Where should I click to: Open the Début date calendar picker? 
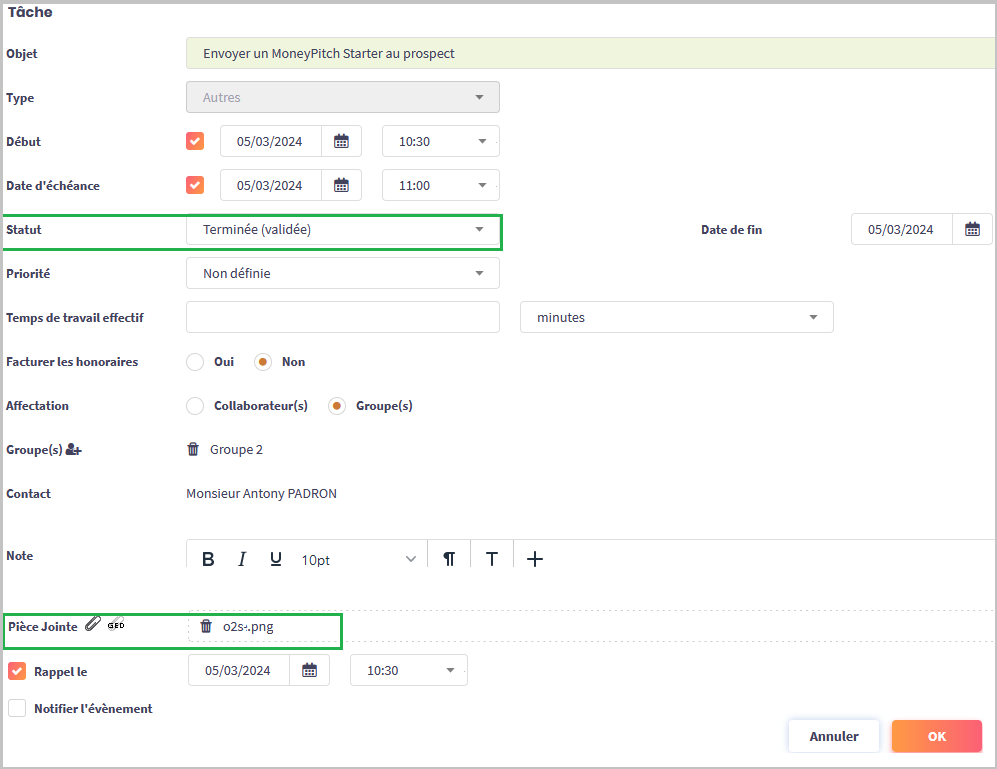pyautogui.click(x=341, y=142)
